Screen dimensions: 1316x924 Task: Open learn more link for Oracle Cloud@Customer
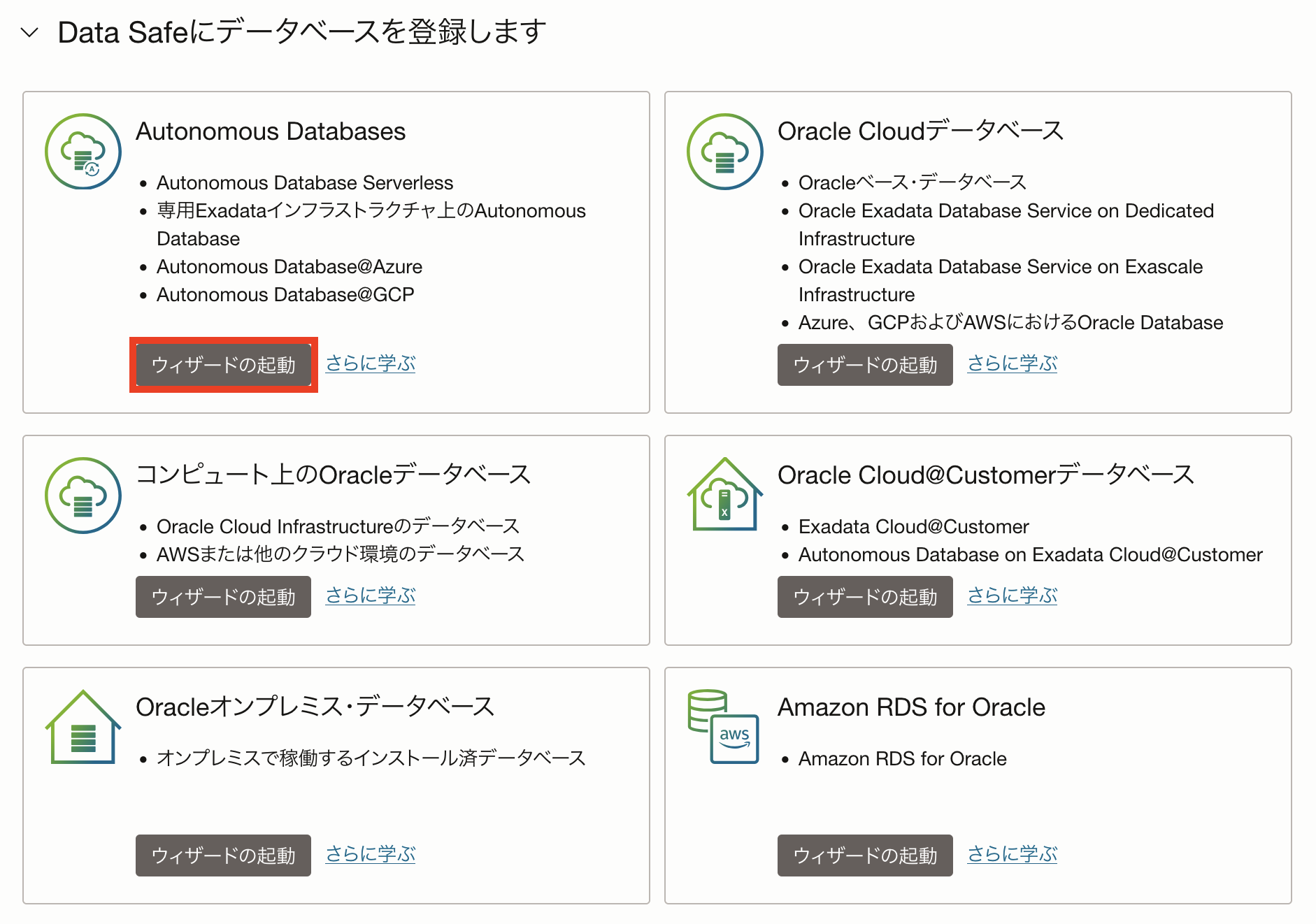(x=1012, y=595)
